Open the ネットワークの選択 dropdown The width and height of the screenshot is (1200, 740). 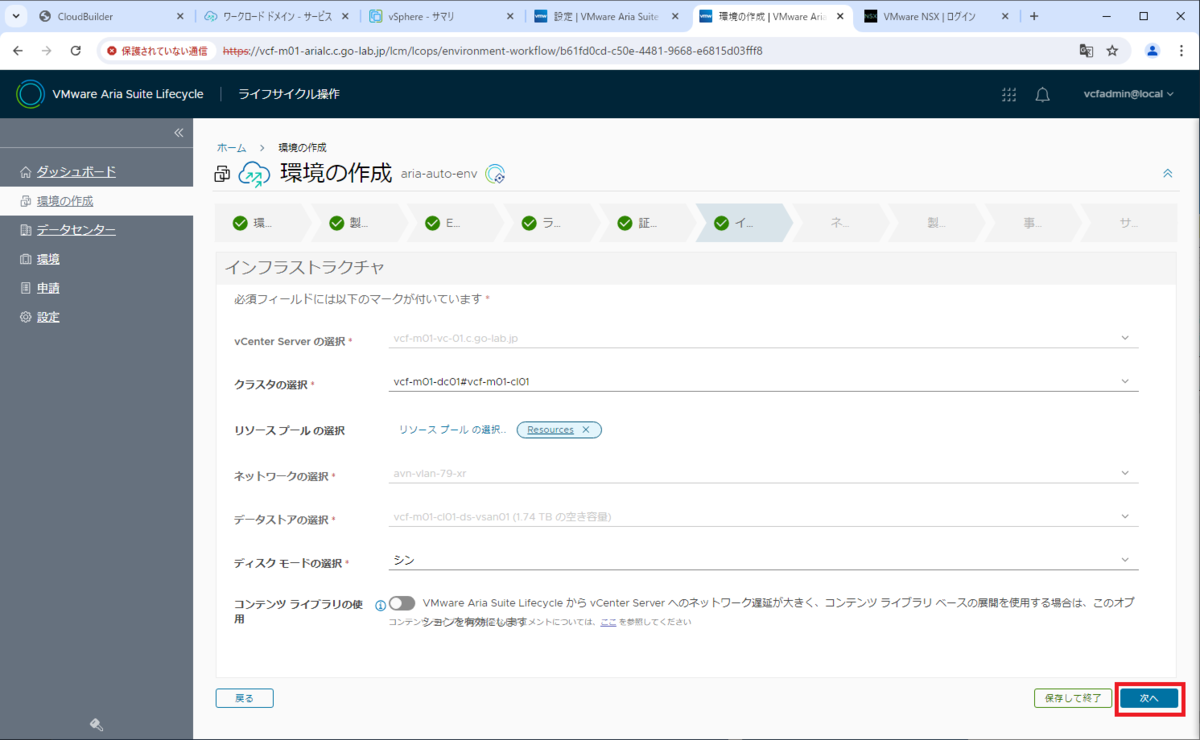(x=764, y=473)
